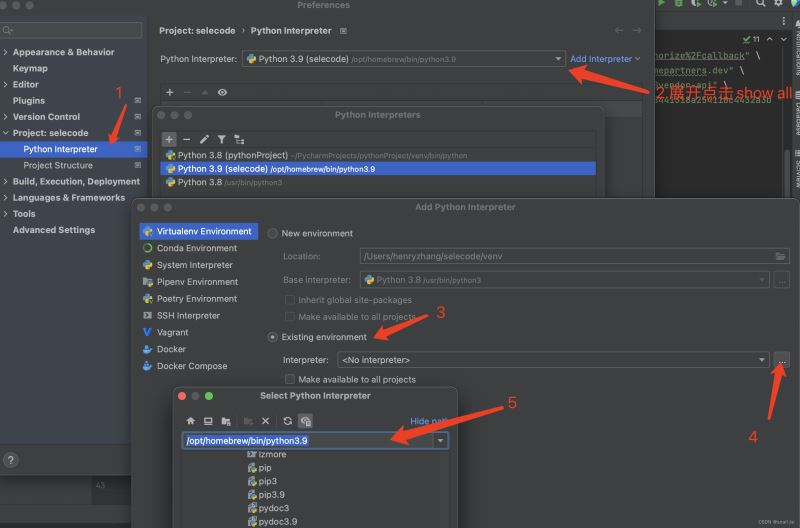
Task: Choose Docker Compose interpreter type
Action: click(192, 366)
